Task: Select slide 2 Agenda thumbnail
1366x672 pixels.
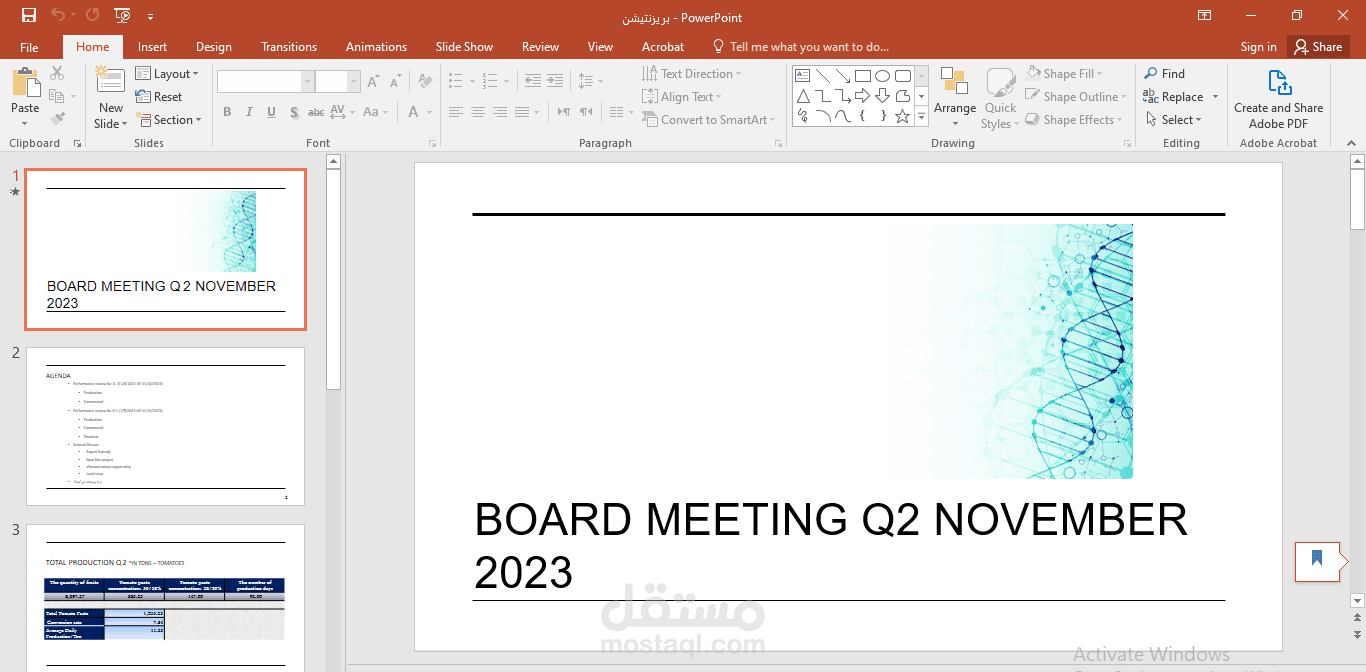Action: 165,426
